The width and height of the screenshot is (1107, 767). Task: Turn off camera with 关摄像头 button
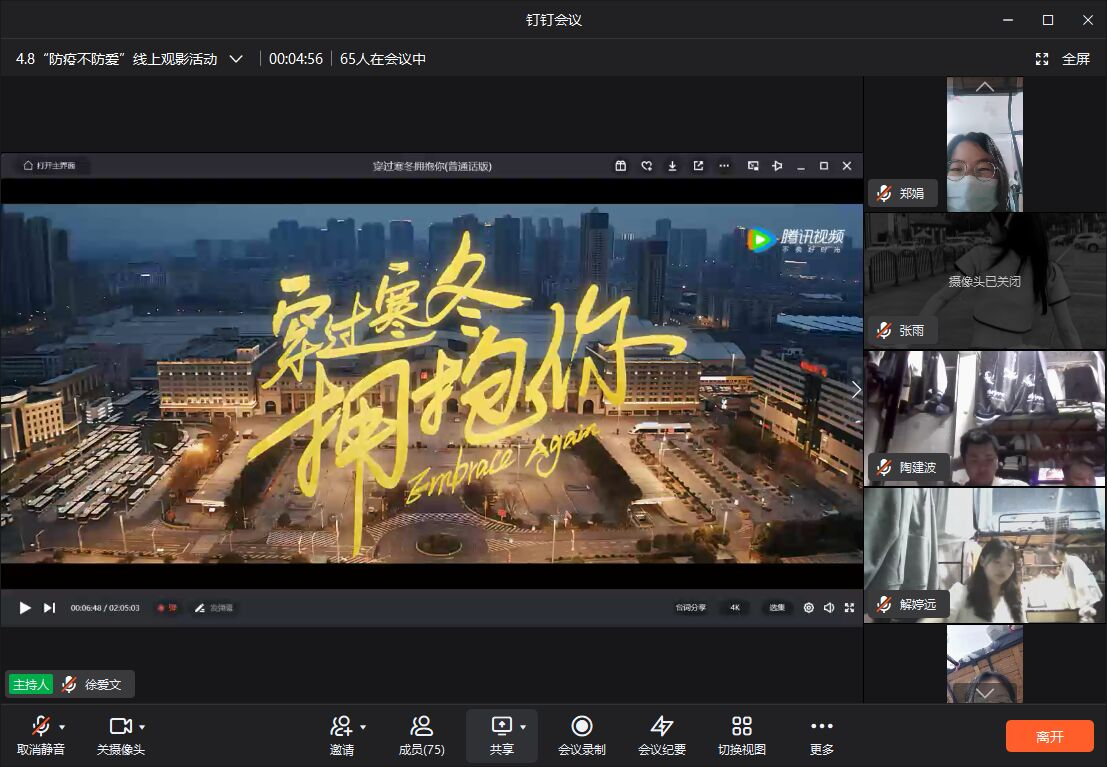click(120, 735)
